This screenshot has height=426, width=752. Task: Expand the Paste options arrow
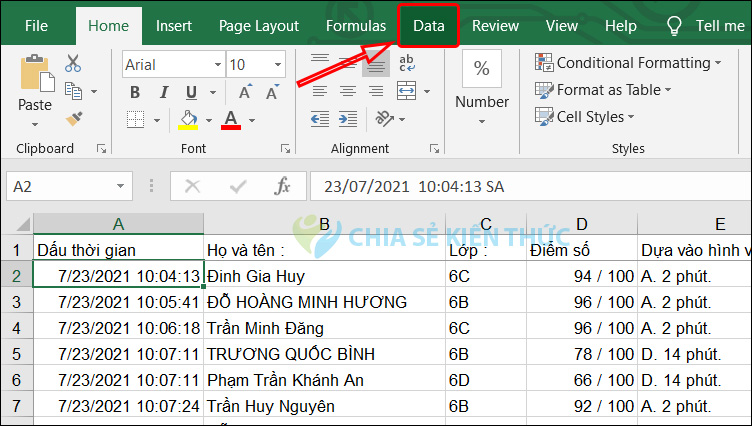35,125
